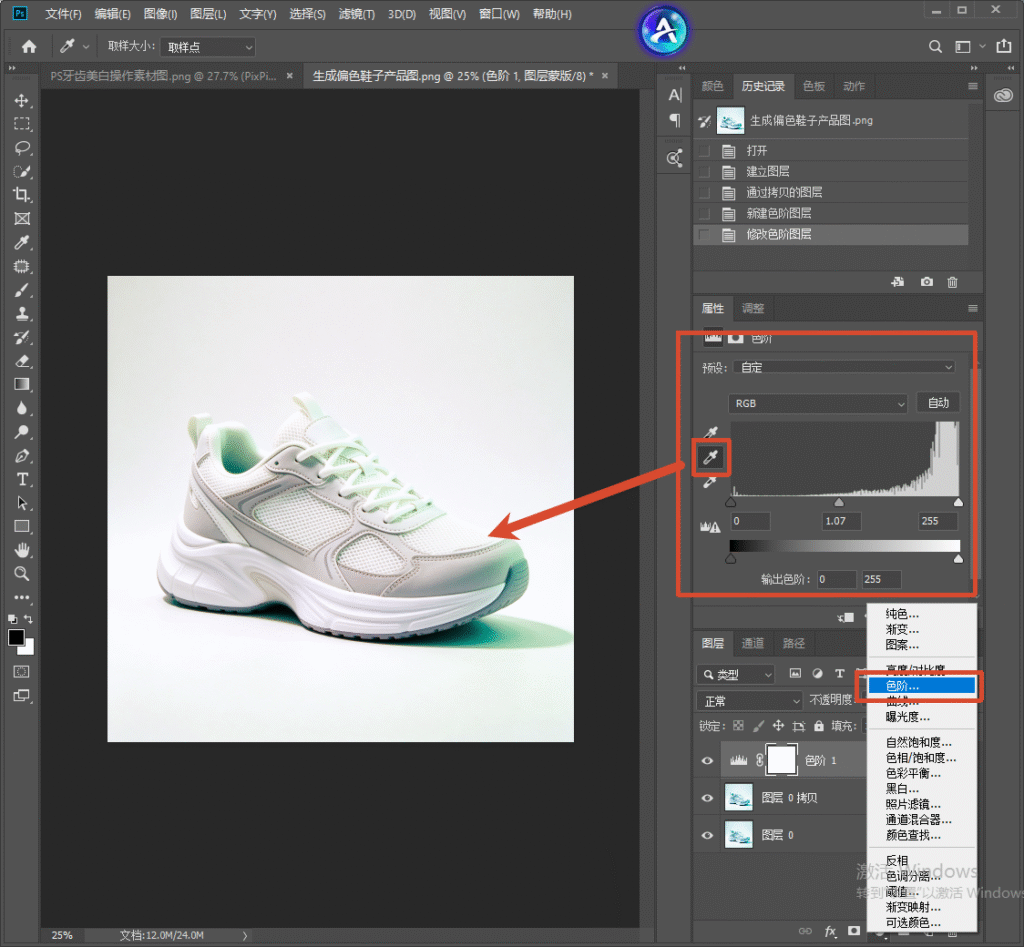Close the 生成偏色鞋子产品图.png document tab
The image size is (1024, 947).
pos(605,76)
